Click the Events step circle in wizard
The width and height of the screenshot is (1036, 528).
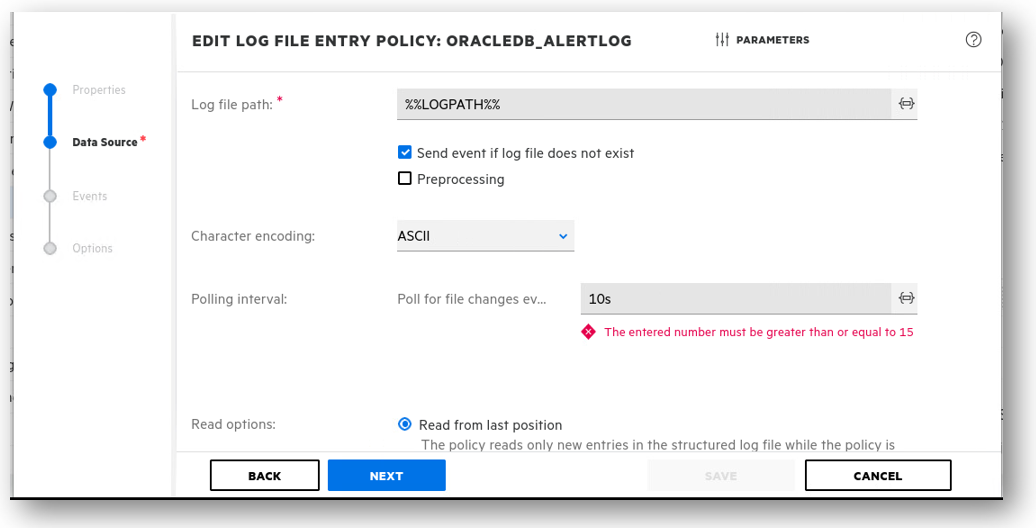(50, 196)
